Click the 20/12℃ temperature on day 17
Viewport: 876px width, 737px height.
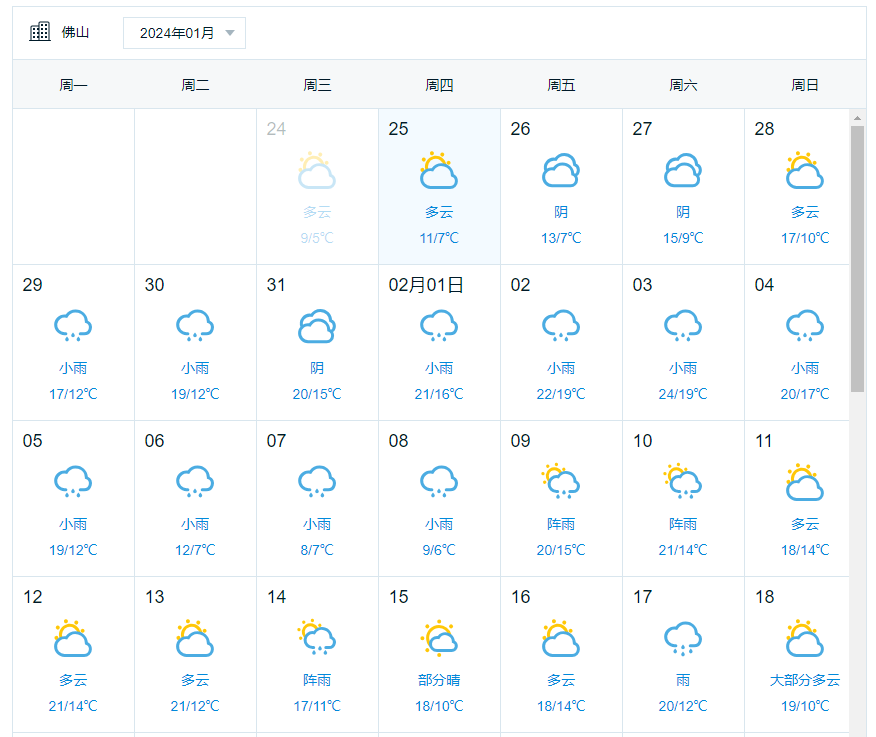point(683,706)
